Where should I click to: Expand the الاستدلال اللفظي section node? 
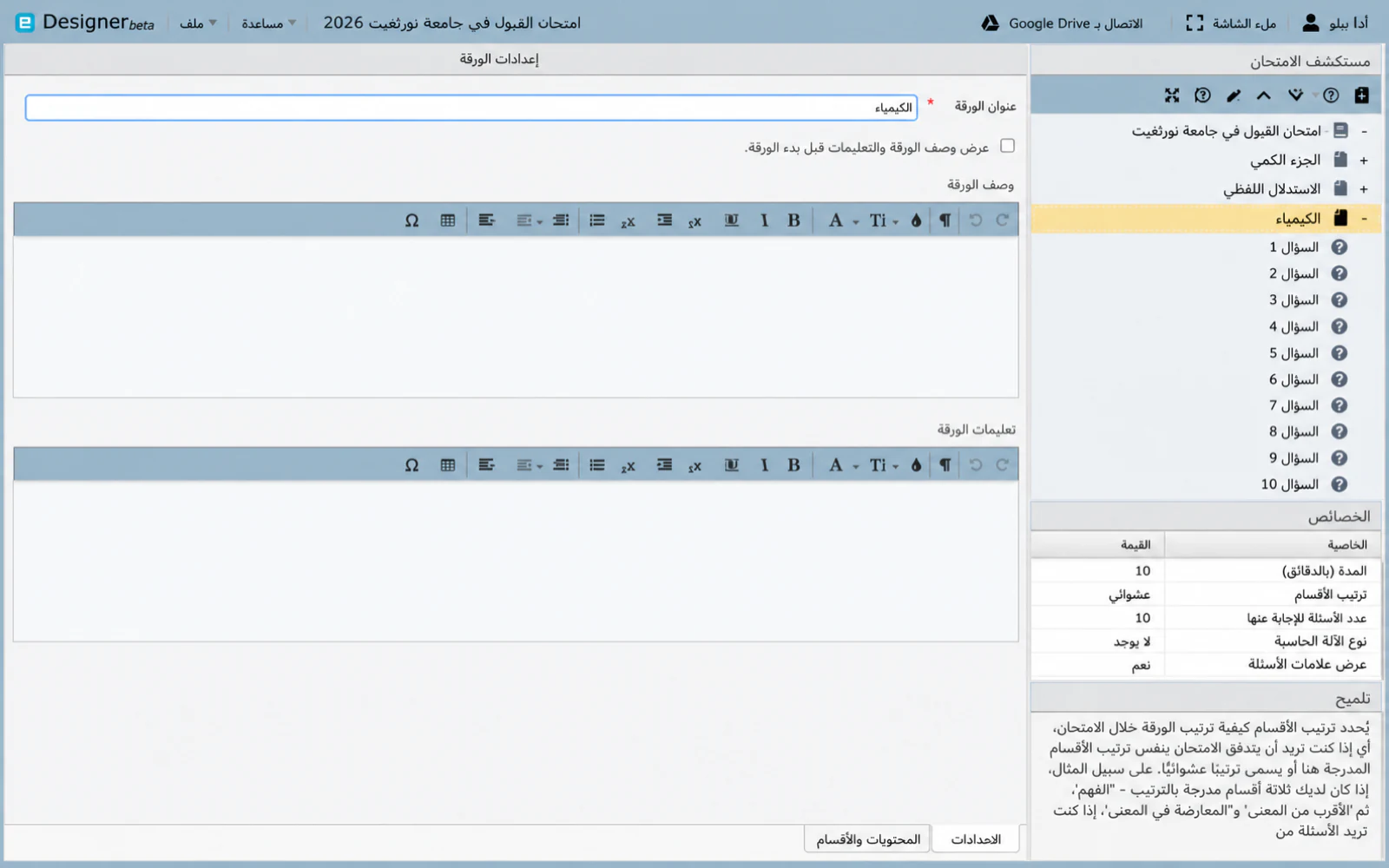tap(1364, 189)
